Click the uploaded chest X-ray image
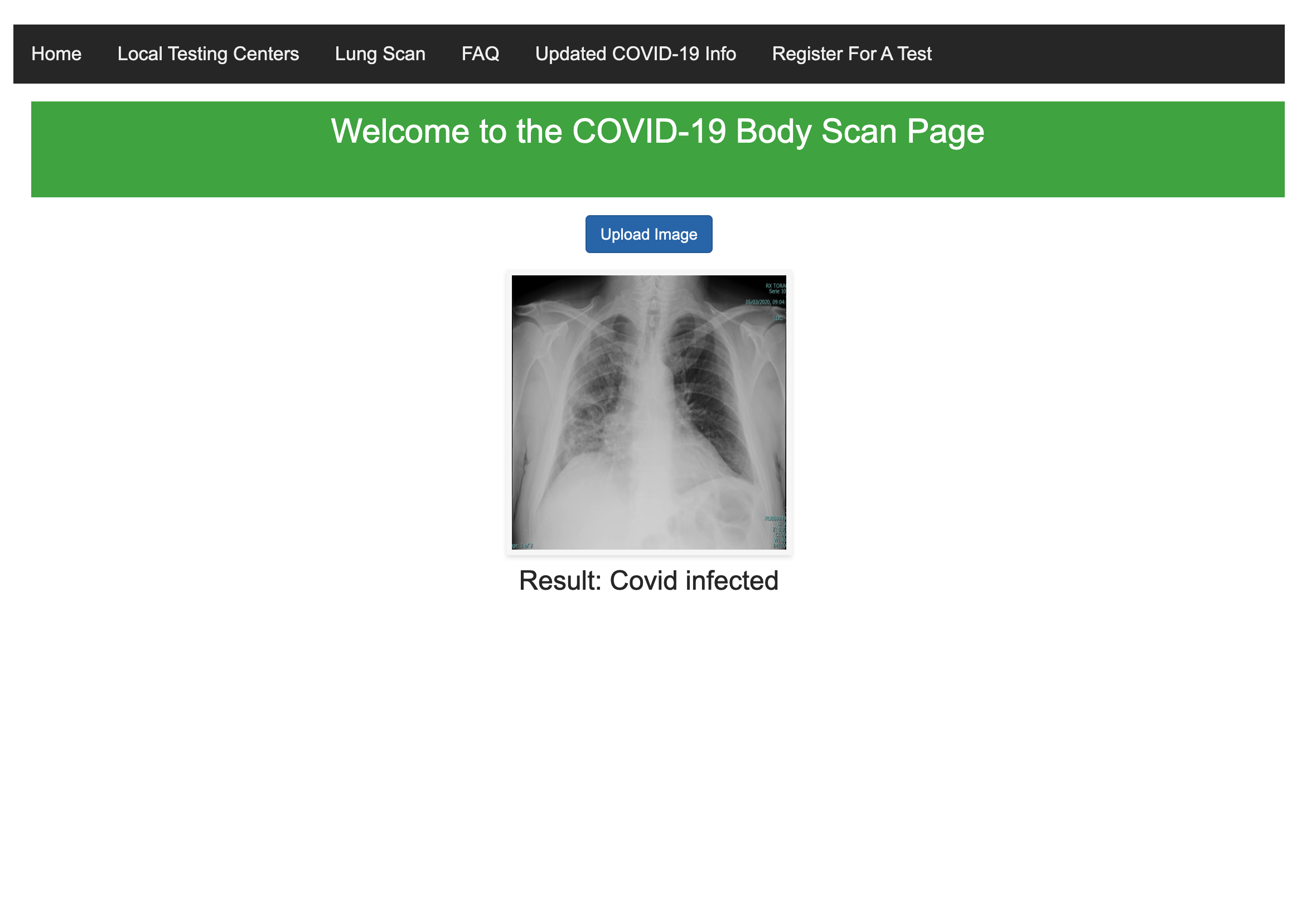The image size is (1316, 903). click(x=649, y=412)
